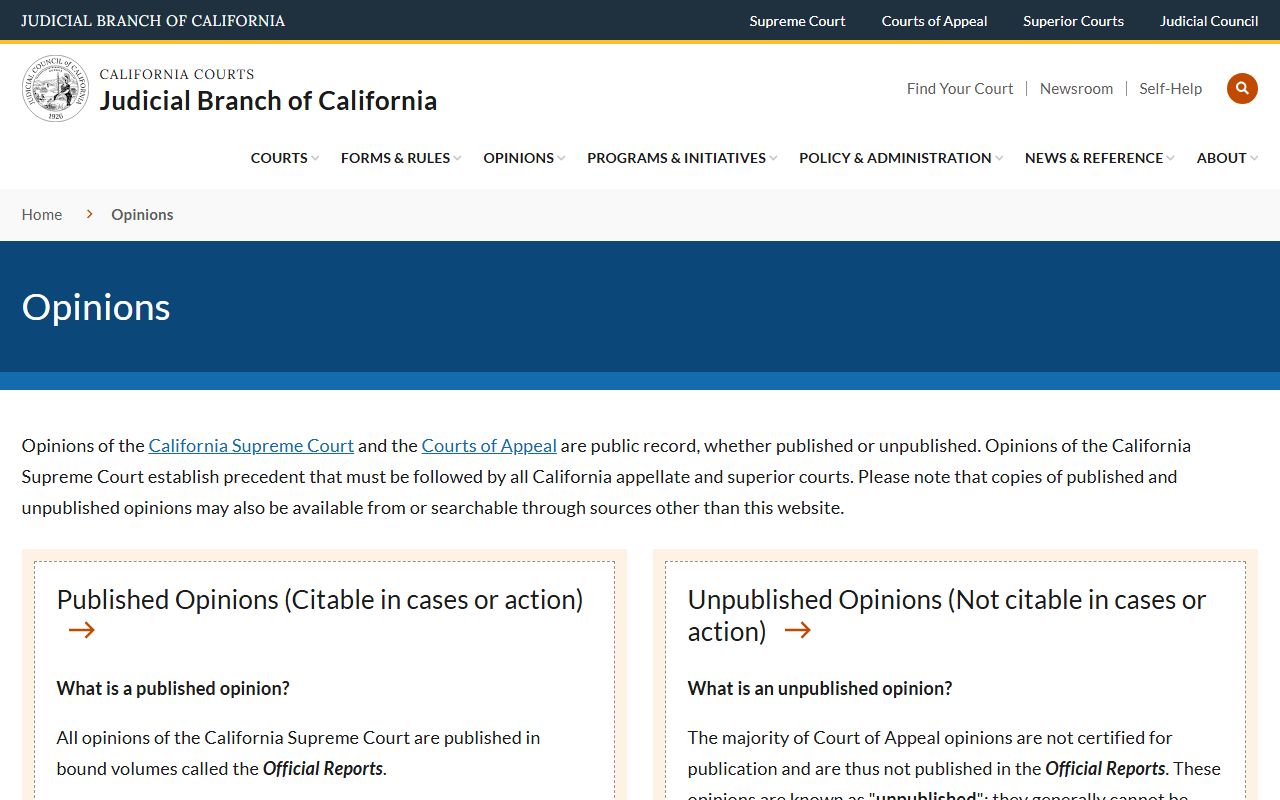Click the Opinions breadcrumb item
1280x800 pixels.
pyautogui.click(x=142, y=214)
